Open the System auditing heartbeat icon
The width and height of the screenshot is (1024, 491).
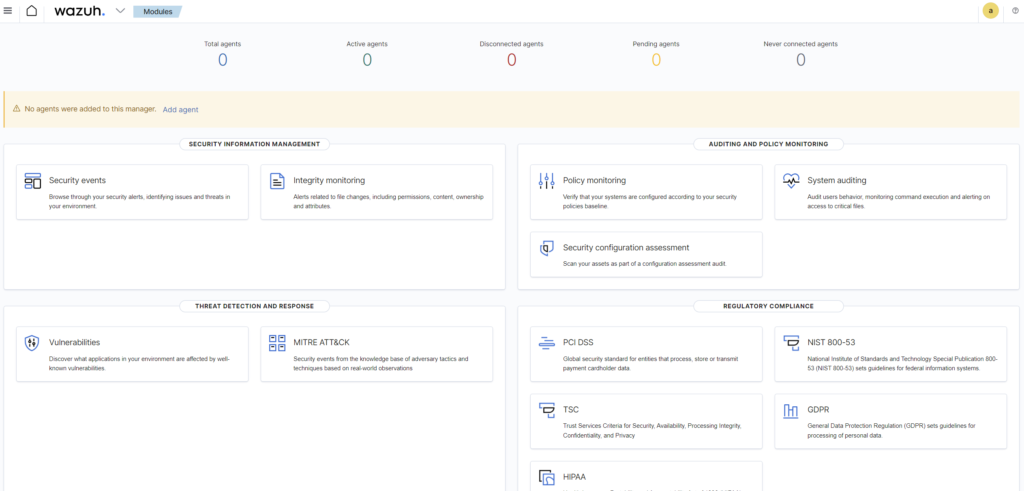(791, 181)
